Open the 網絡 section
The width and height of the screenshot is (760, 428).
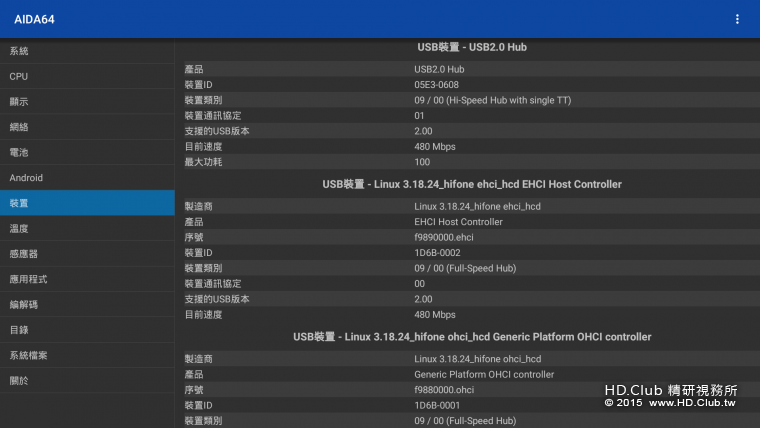[x=87, y=127]
